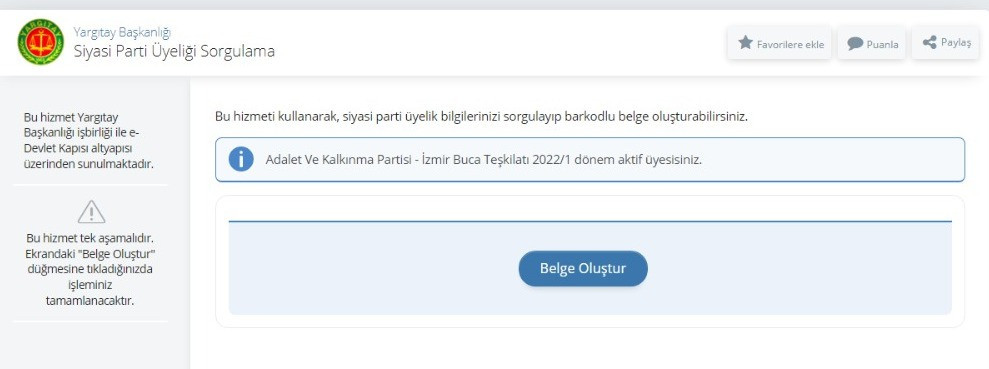The height and width of the screenshot is (369, 989).
Task: Click the share network icon
Action: coord(929,42)
